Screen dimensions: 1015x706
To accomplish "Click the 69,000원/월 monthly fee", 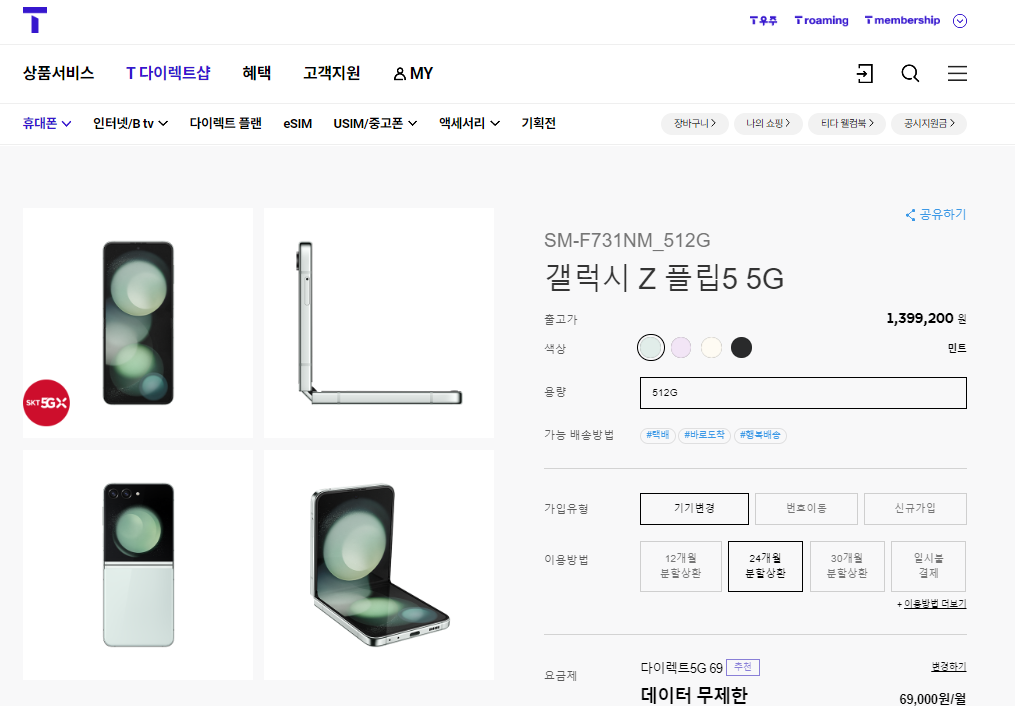I will (933, 699).
